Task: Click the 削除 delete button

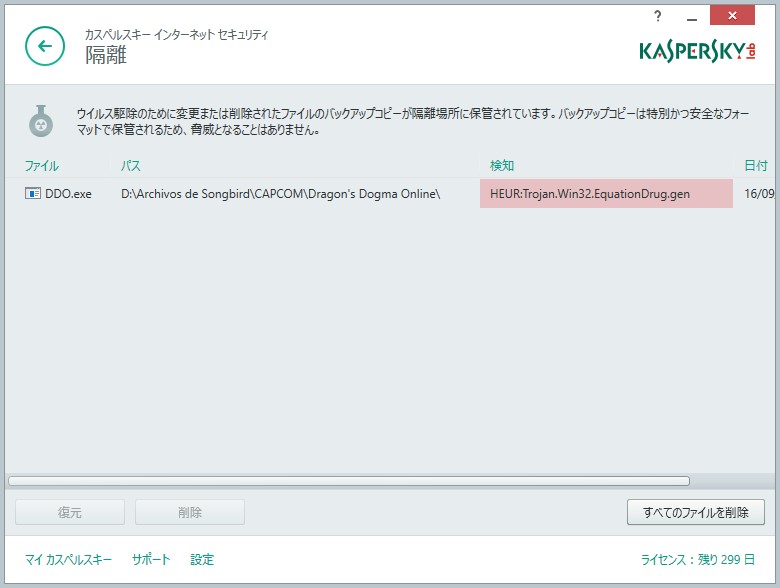Action: click(x=190, y=512)
